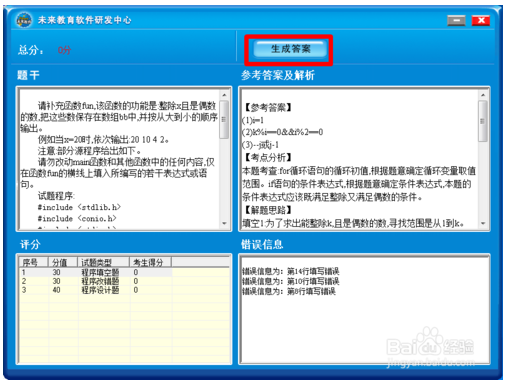Click down arrow of 题干 scrollbar
This screenshot has height=383, width=508.
click(224, 223)
